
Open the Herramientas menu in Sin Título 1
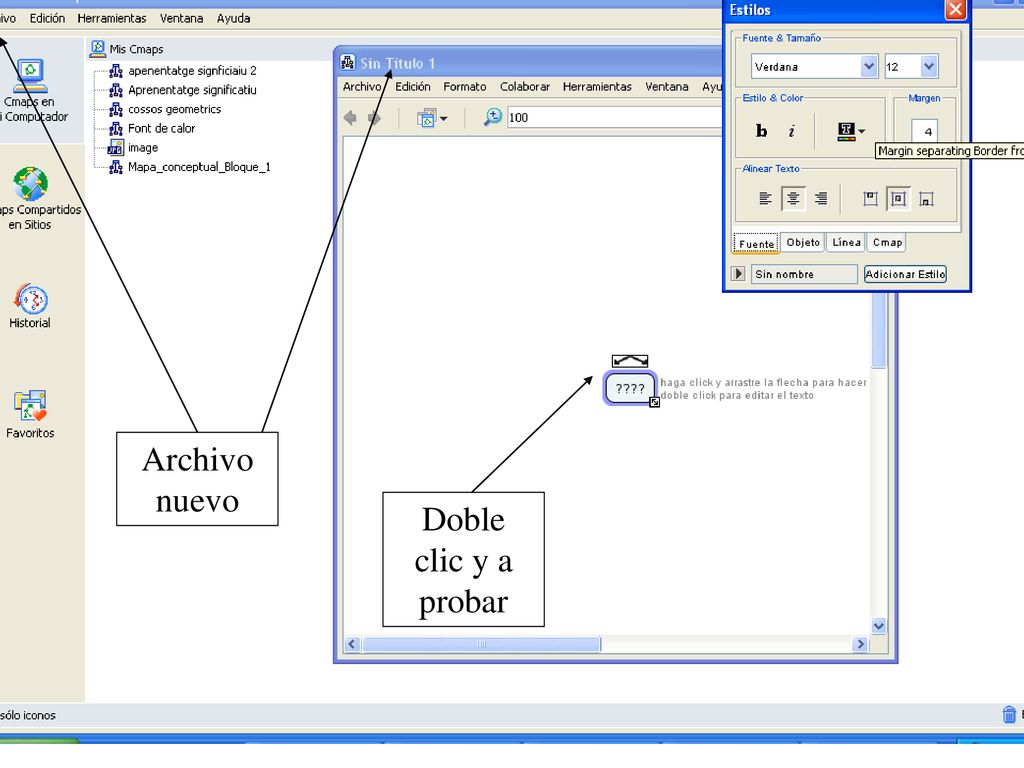coord(597,87)
